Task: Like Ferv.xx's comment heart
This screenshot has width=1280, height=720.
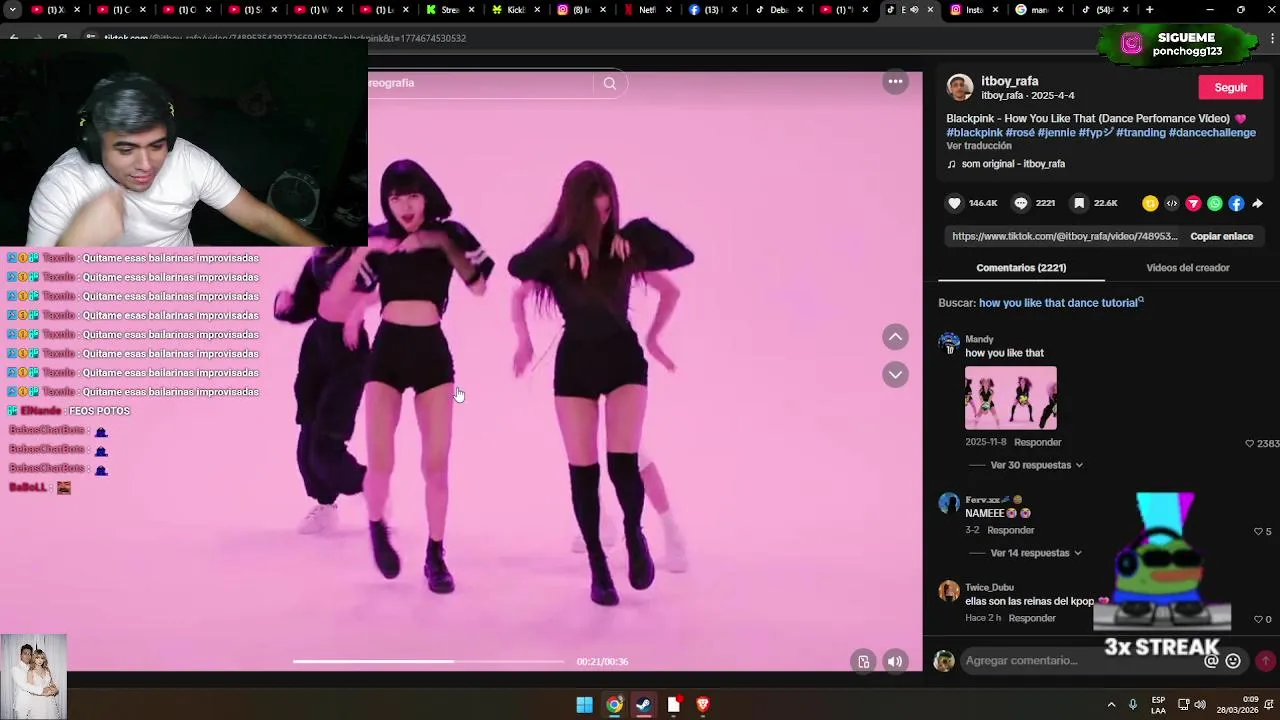Action: pyautogui.click(x=1258, y=531)
